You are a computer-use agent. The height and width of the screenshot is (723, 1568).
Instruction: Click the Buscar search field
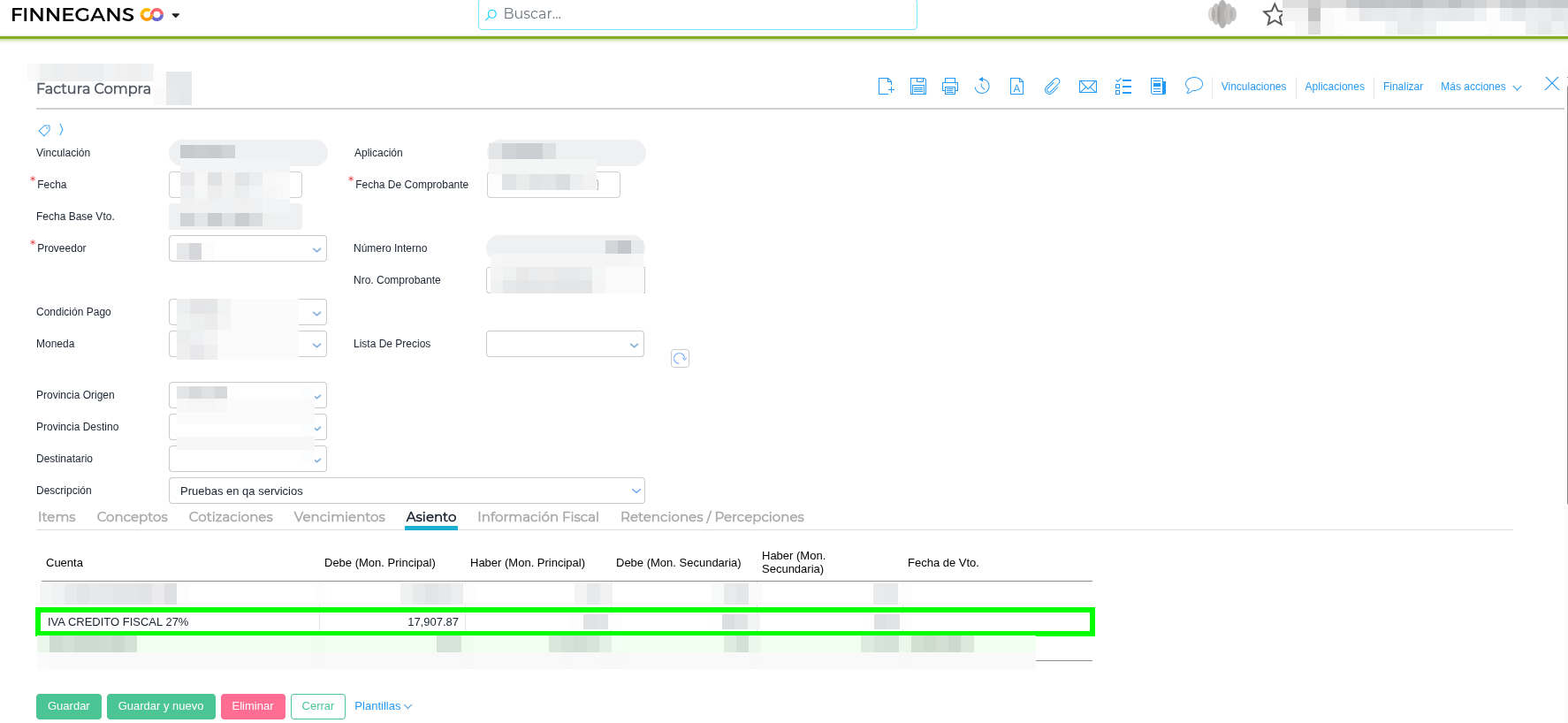[x=698, y=14]
